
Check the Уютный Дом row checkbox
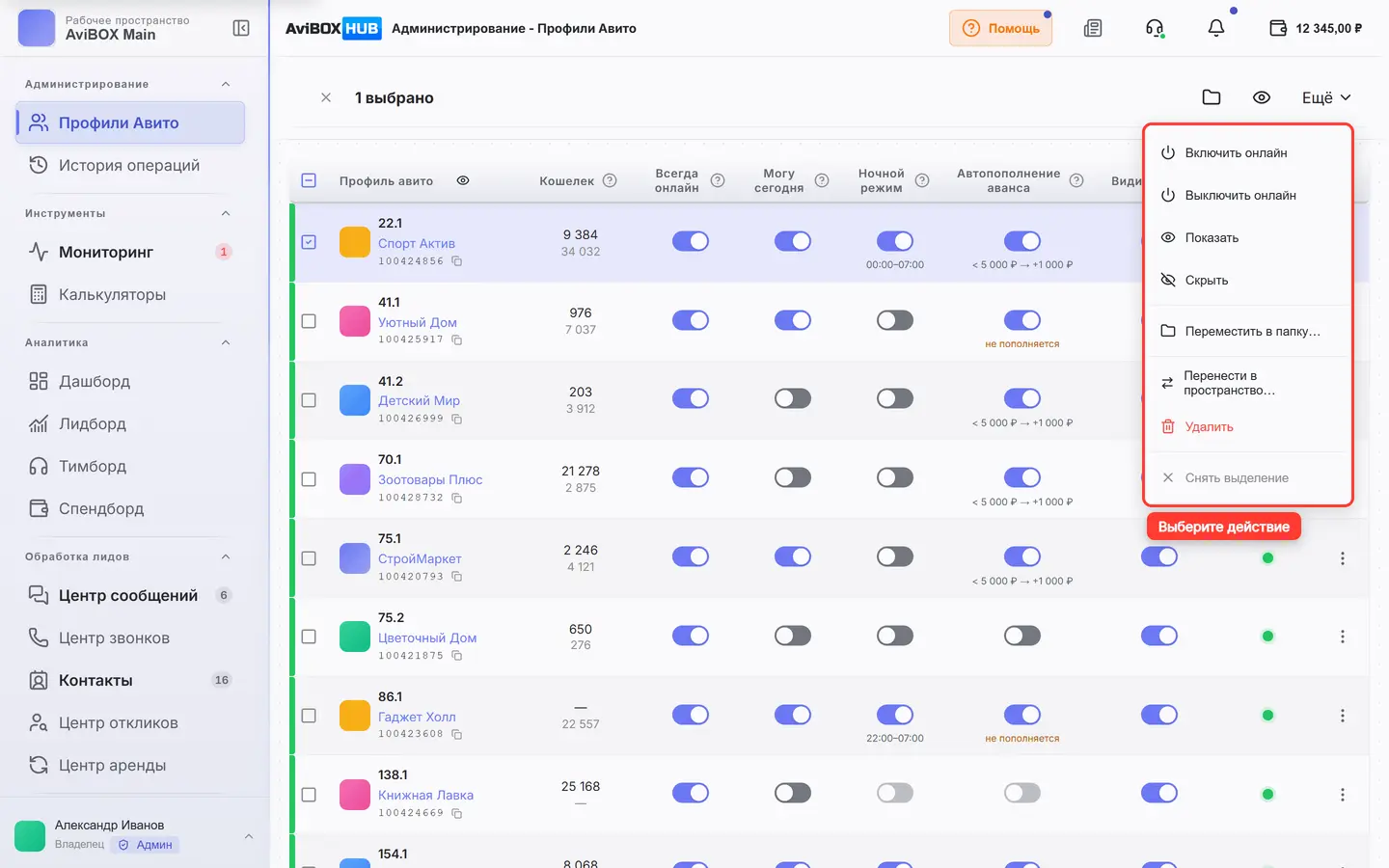(309, 321)
